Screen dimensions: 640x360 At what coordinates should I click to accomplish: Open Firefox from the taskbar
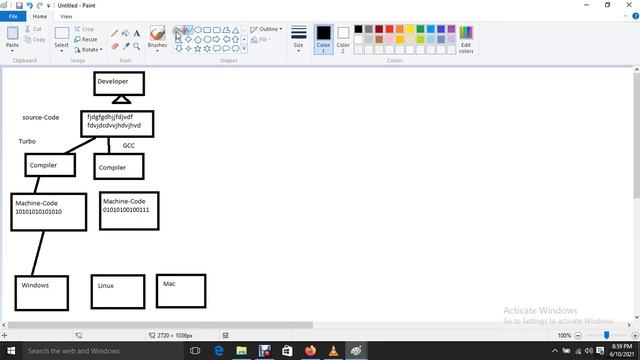[310, 351]
